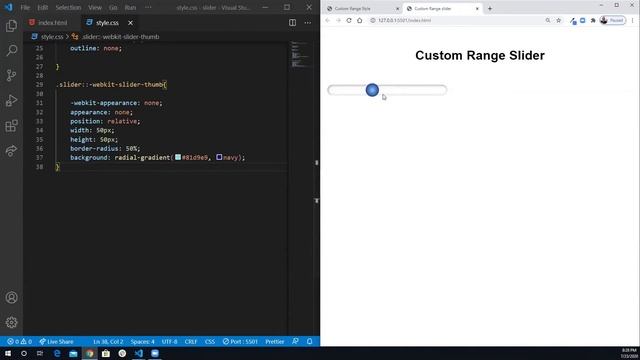Click the zoom magnifier in address bar
Viewport: 640px width, 360px height.
point(548,20)
